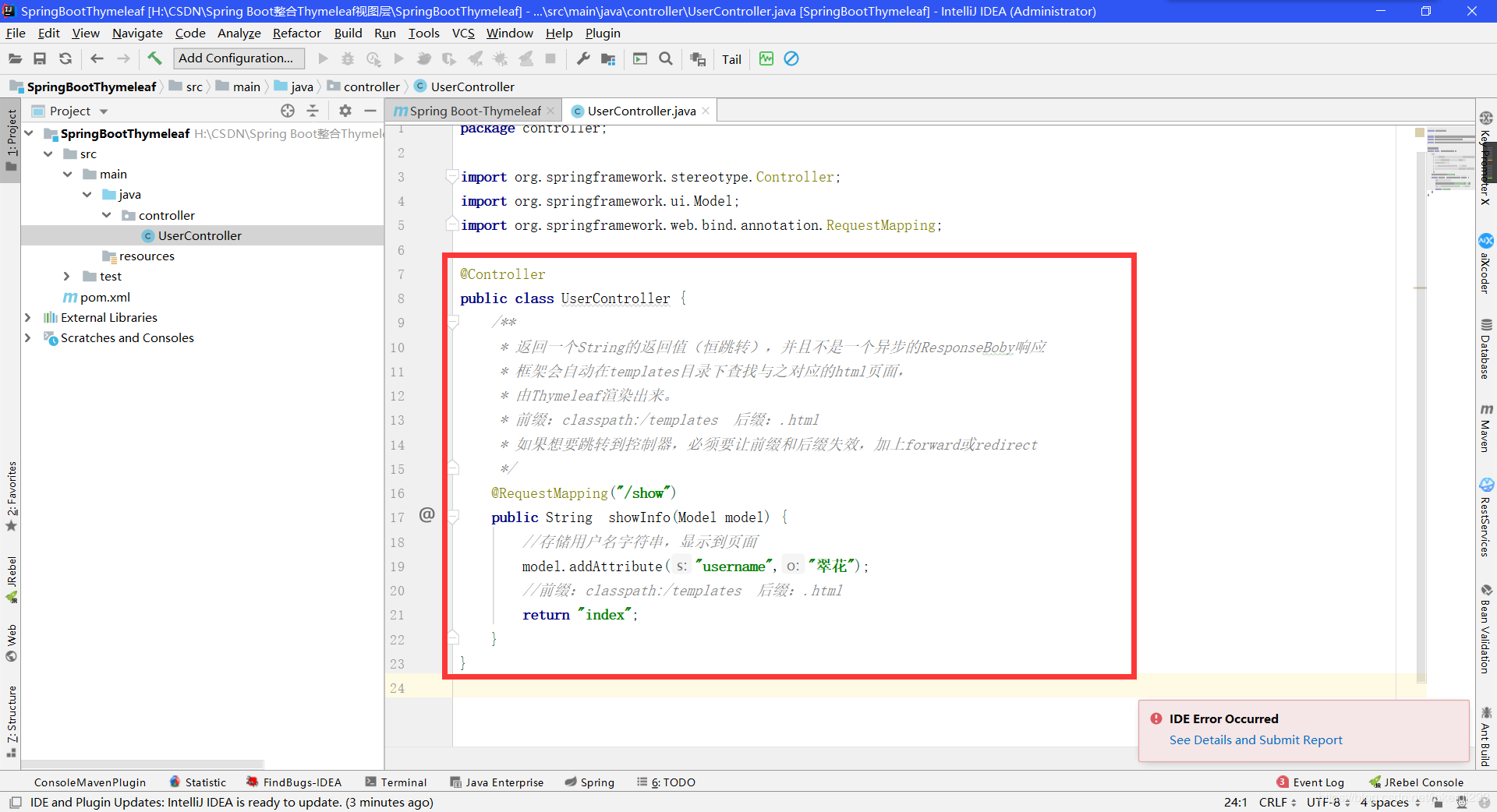Open the Event Log
This screenshot has height=812, width=1497.
pyautogui.click(x=1311, y=782)
